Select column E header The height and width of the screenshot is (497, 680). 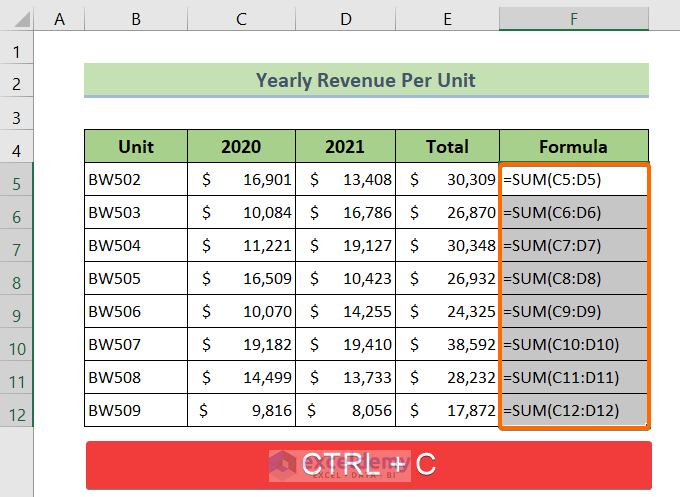pyautogui.click(x=447, y=16)
